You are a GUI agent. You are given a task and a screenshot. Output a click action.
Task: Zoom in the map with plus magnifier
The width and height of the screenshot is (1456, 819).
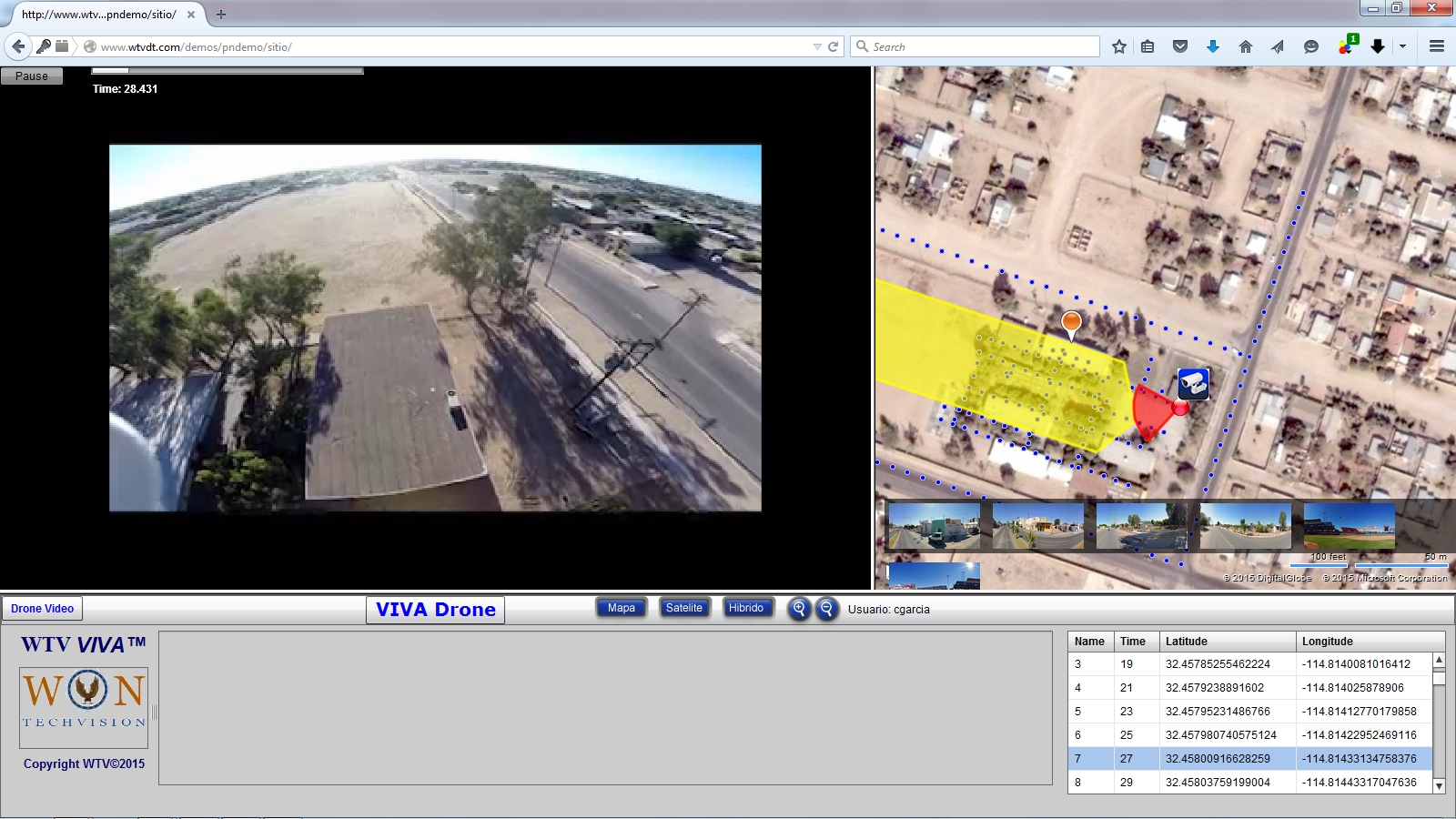(x=799, y=609)
